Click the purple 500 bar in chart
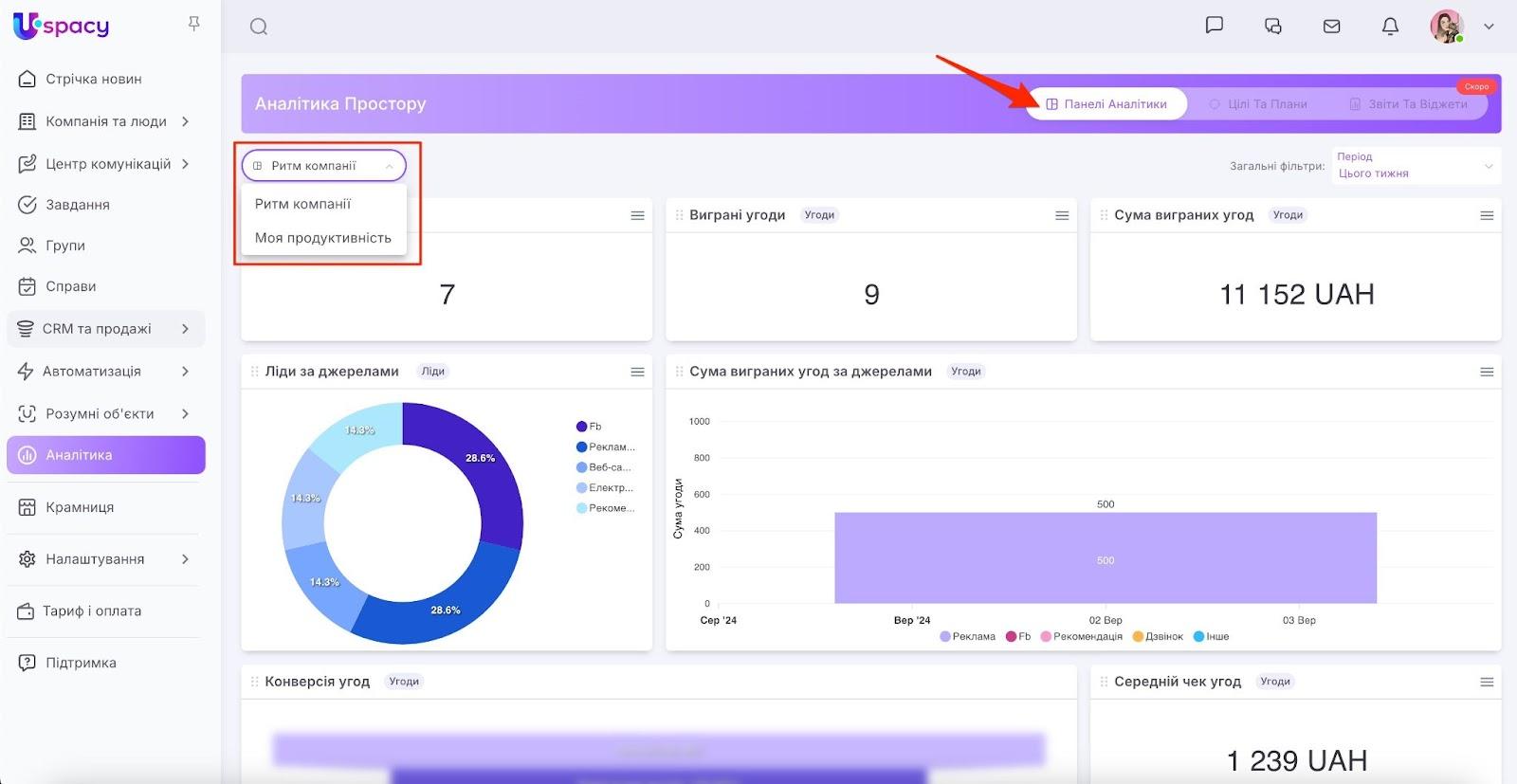Image resolution: width=1517 pixels, height=784 pixels. [1105, 558]
